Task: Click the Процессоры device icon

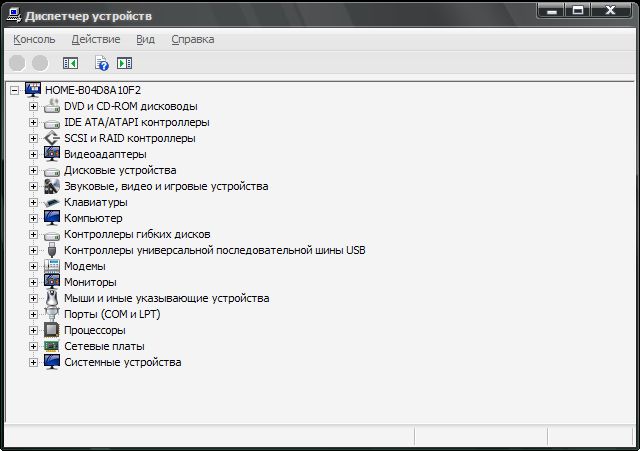Action: (52, 330)
